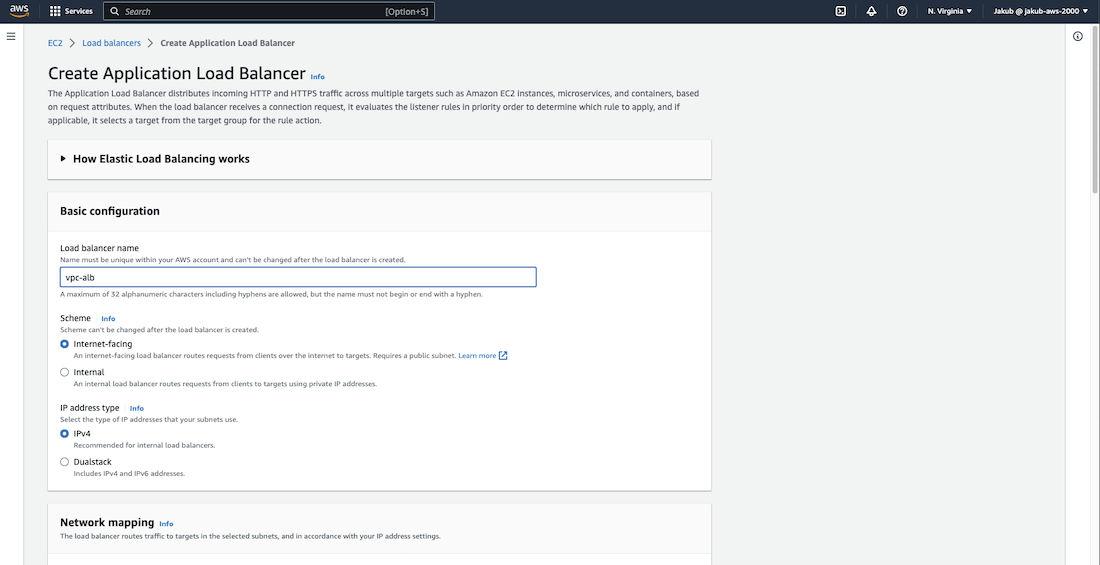Select the Internet-facing scheme option

coord(65,344)
